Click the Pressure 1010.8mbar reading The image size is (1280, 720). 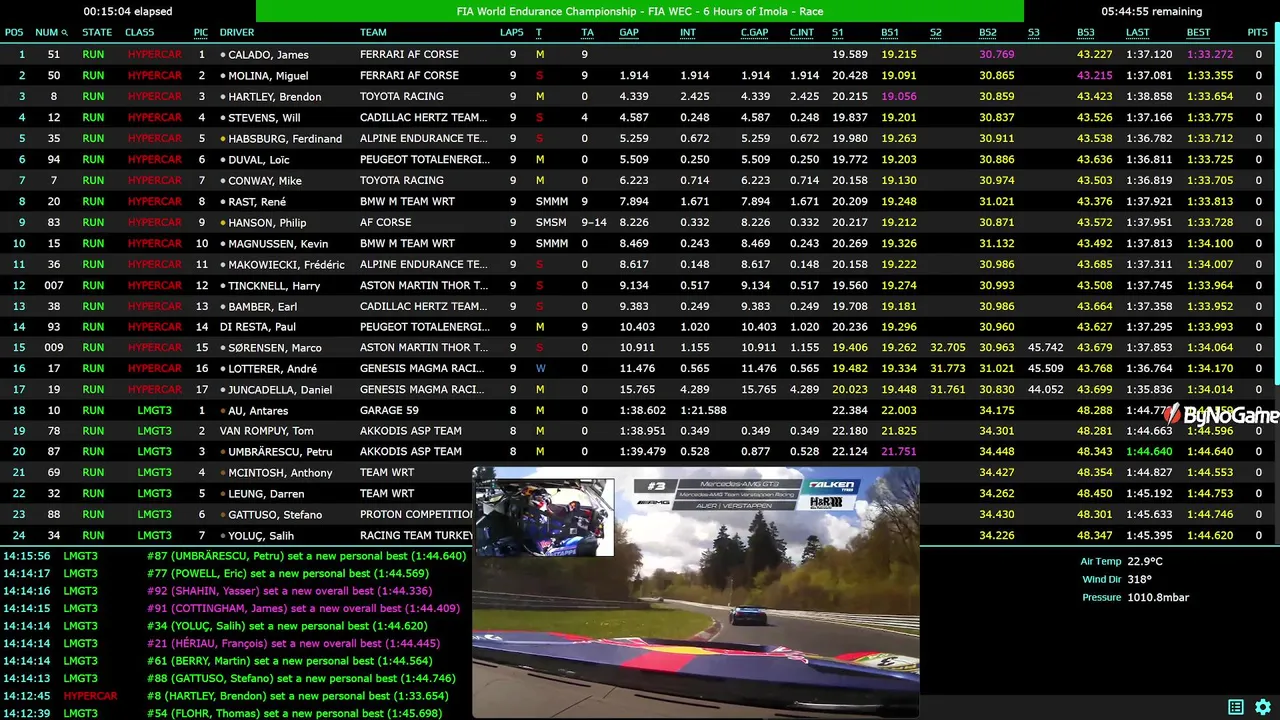(x=1136, y=598)
